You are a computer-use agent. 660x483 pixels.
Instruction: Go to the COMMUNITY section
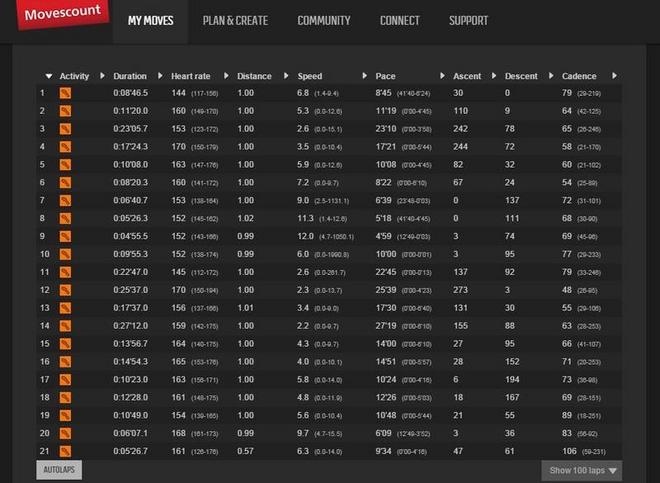324,21
